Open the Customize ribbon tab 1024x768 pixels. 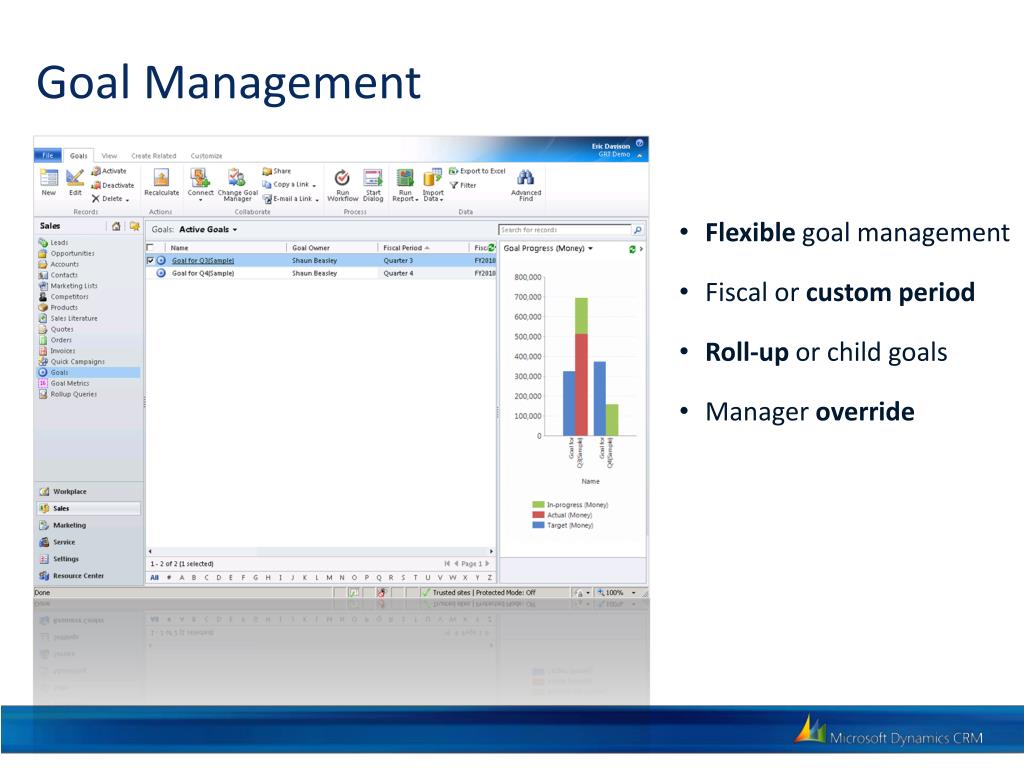206,155
